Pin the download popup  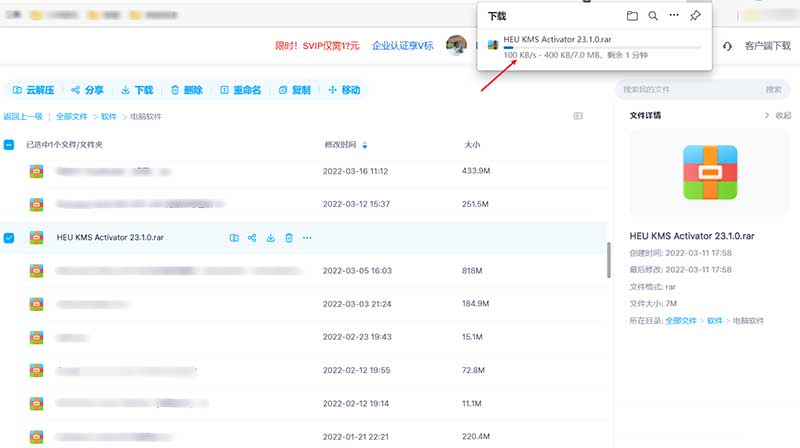pos(695,16)
